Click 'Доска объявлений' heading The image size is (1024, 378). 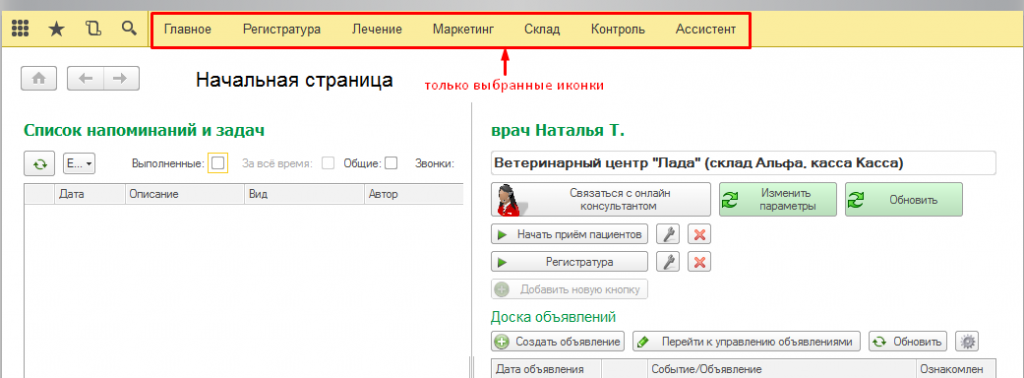[x=553, y=317]
